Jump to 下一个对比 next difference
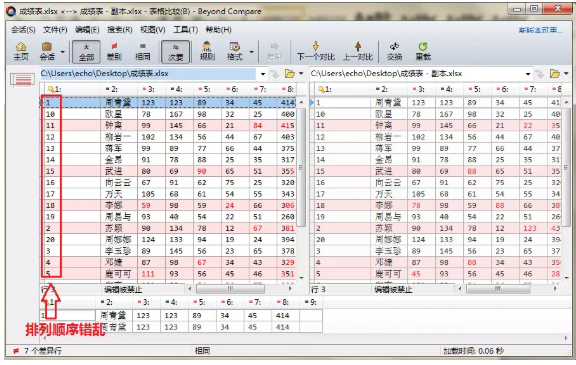 click(x=316, y=51)
